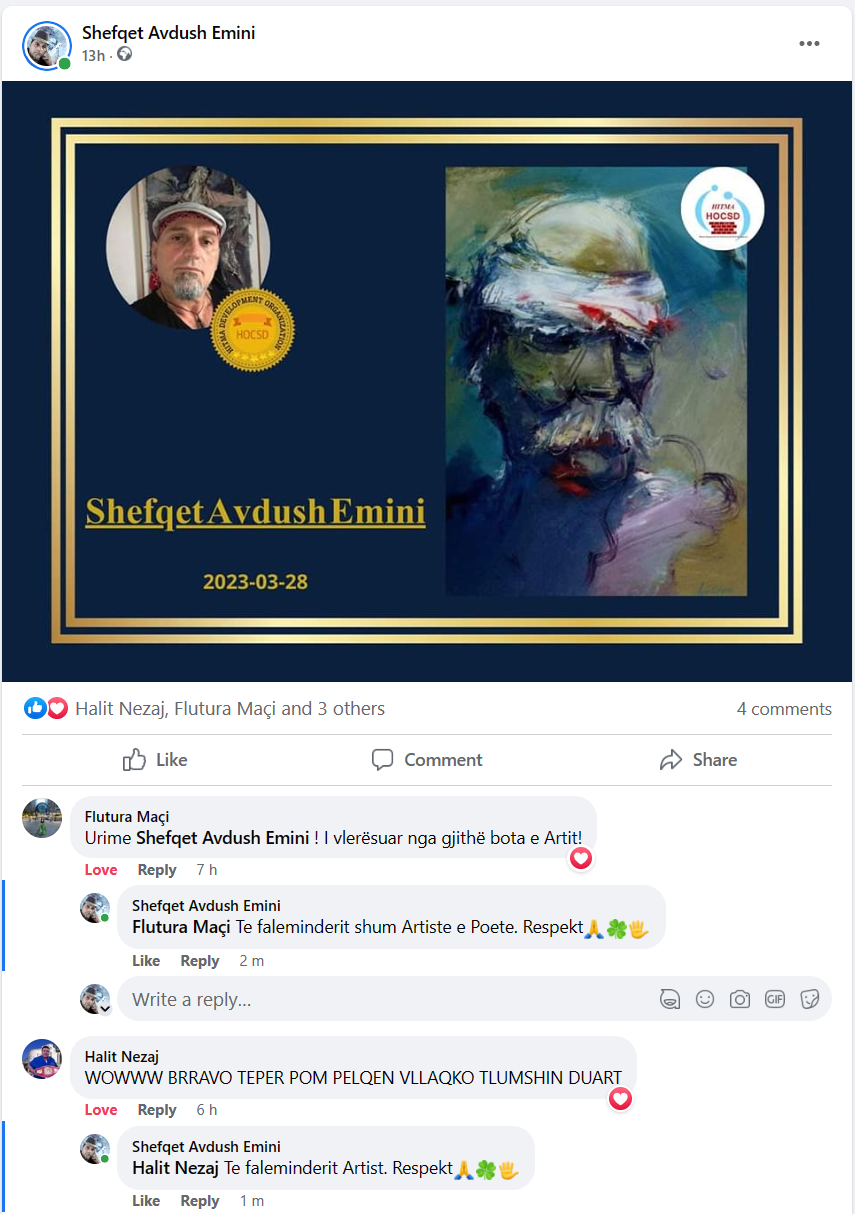This screenshot has height=1214, width=855.
Task: Open Flutura Maçi's profile name link
Action: coord(127,817)
